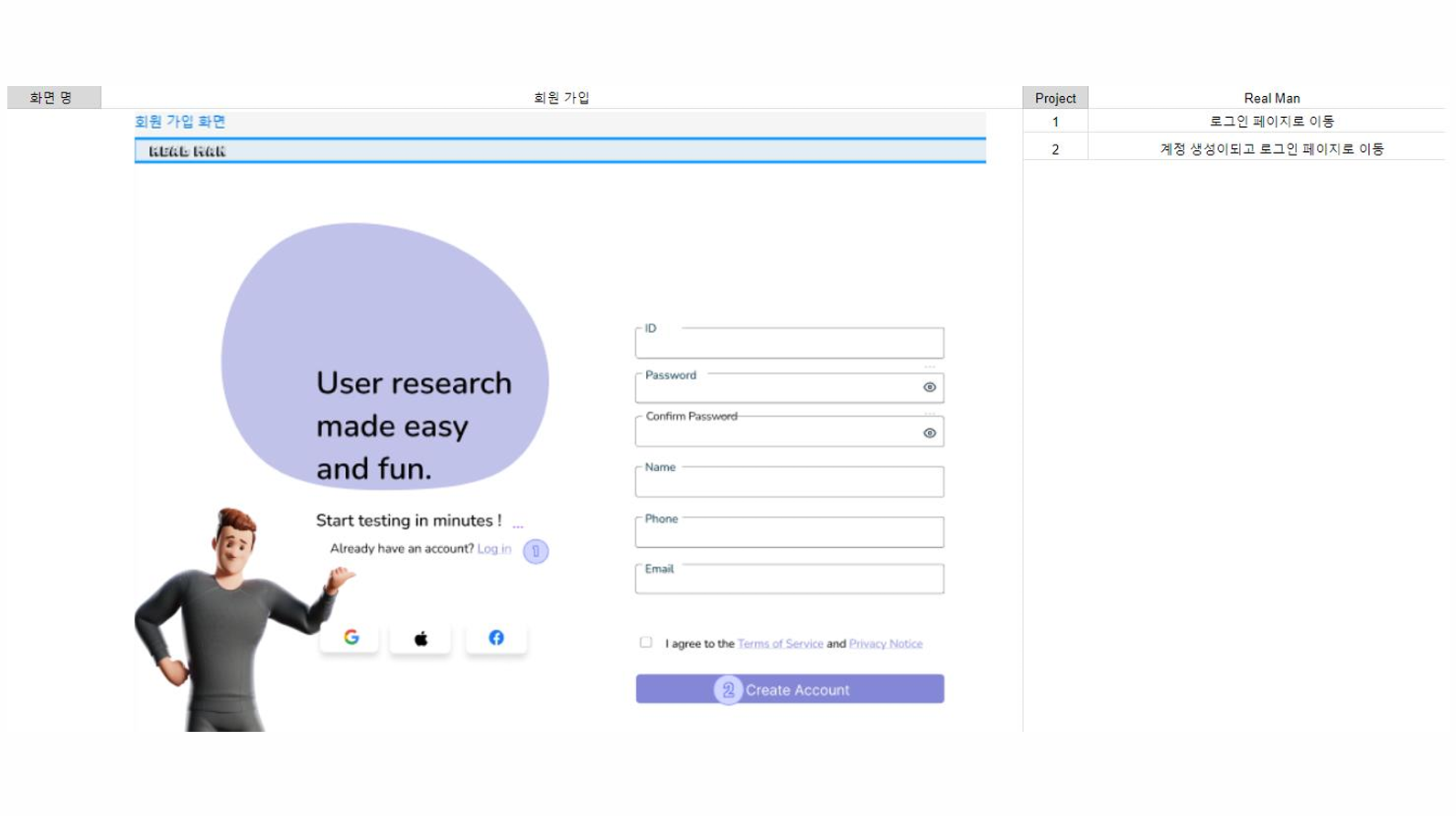Viewport: 1456px width, 816px height.
Task: Select the Phone input field
Action: 789,533
